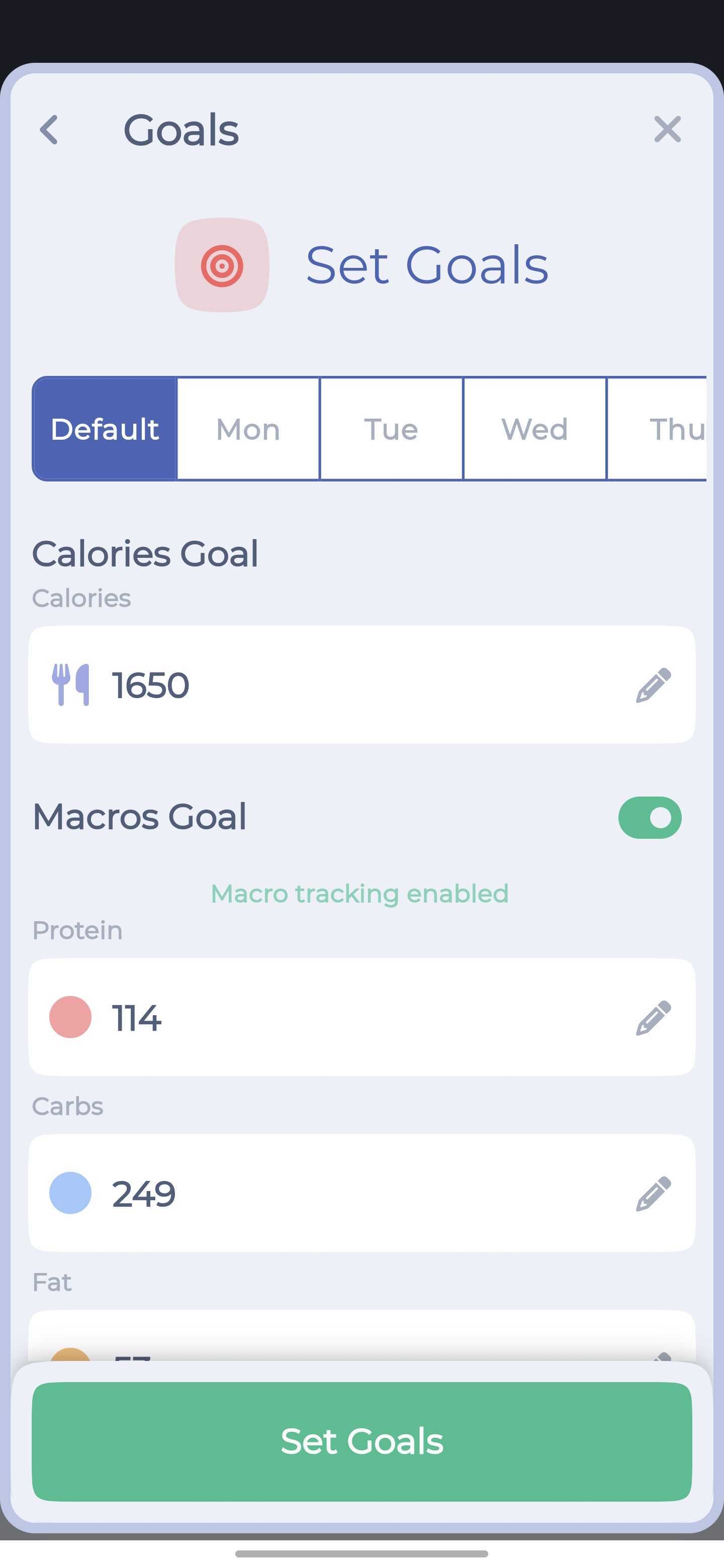Disable the Macros Goal toggle
This screenshot has height=1568, width=724.
(x=649, y=818)
